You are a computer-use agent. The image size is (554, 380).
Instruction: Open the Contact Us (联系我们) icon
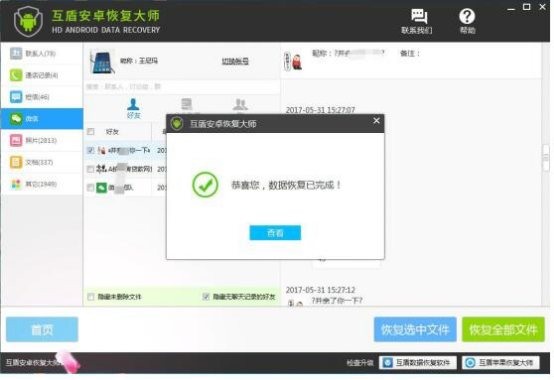tap(417, 21)
